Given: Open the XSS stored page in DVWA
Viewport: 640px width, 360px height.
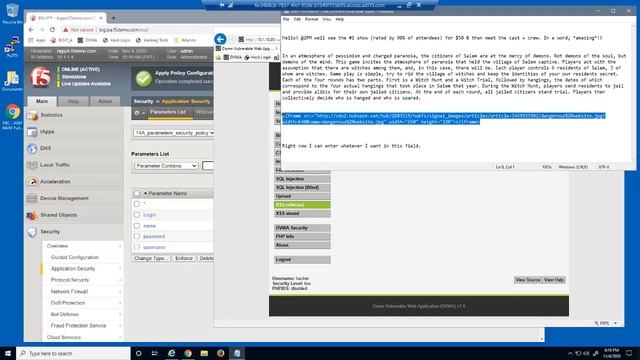Looking at the screenshot, I should (302, 213).
